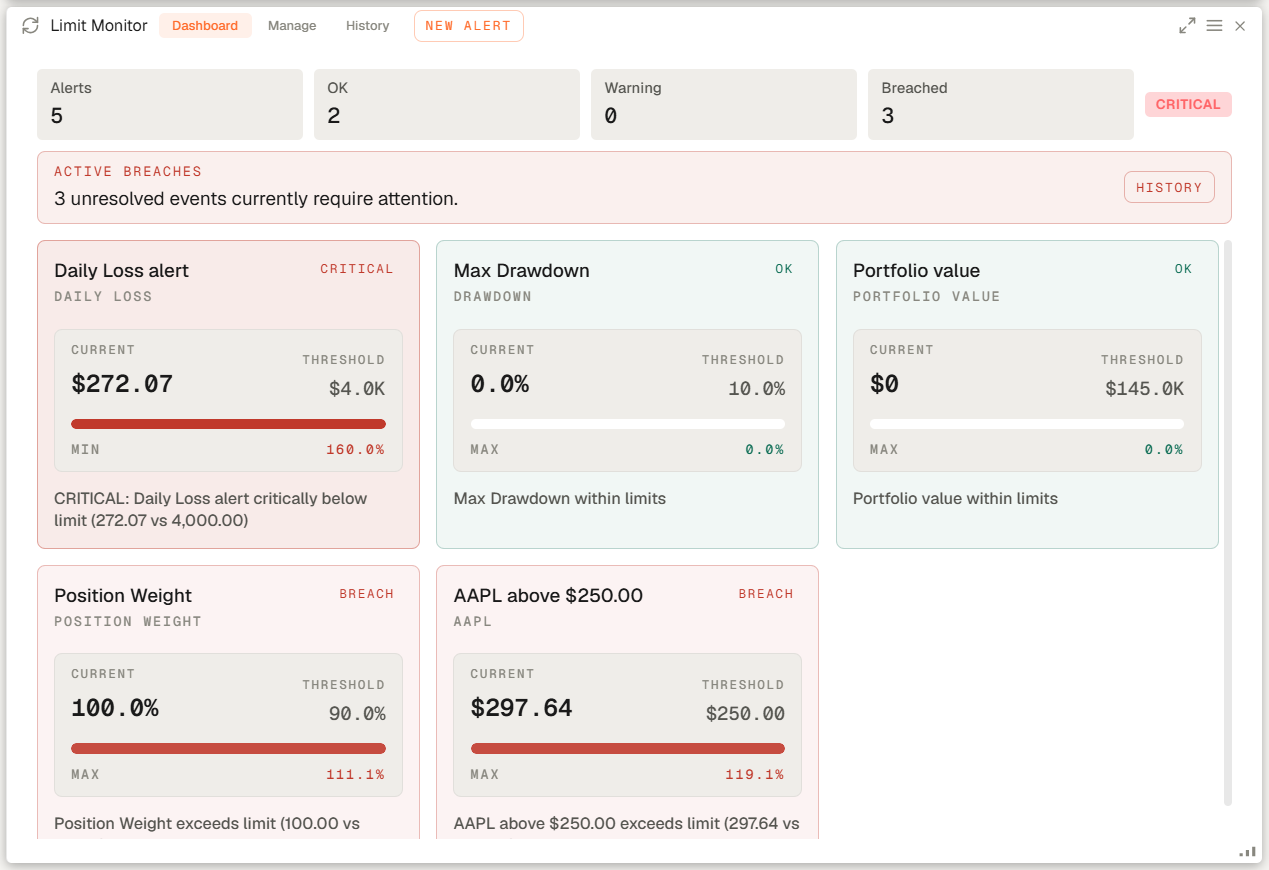
Task: Open the Portfolio value card title
Action: 916,271
